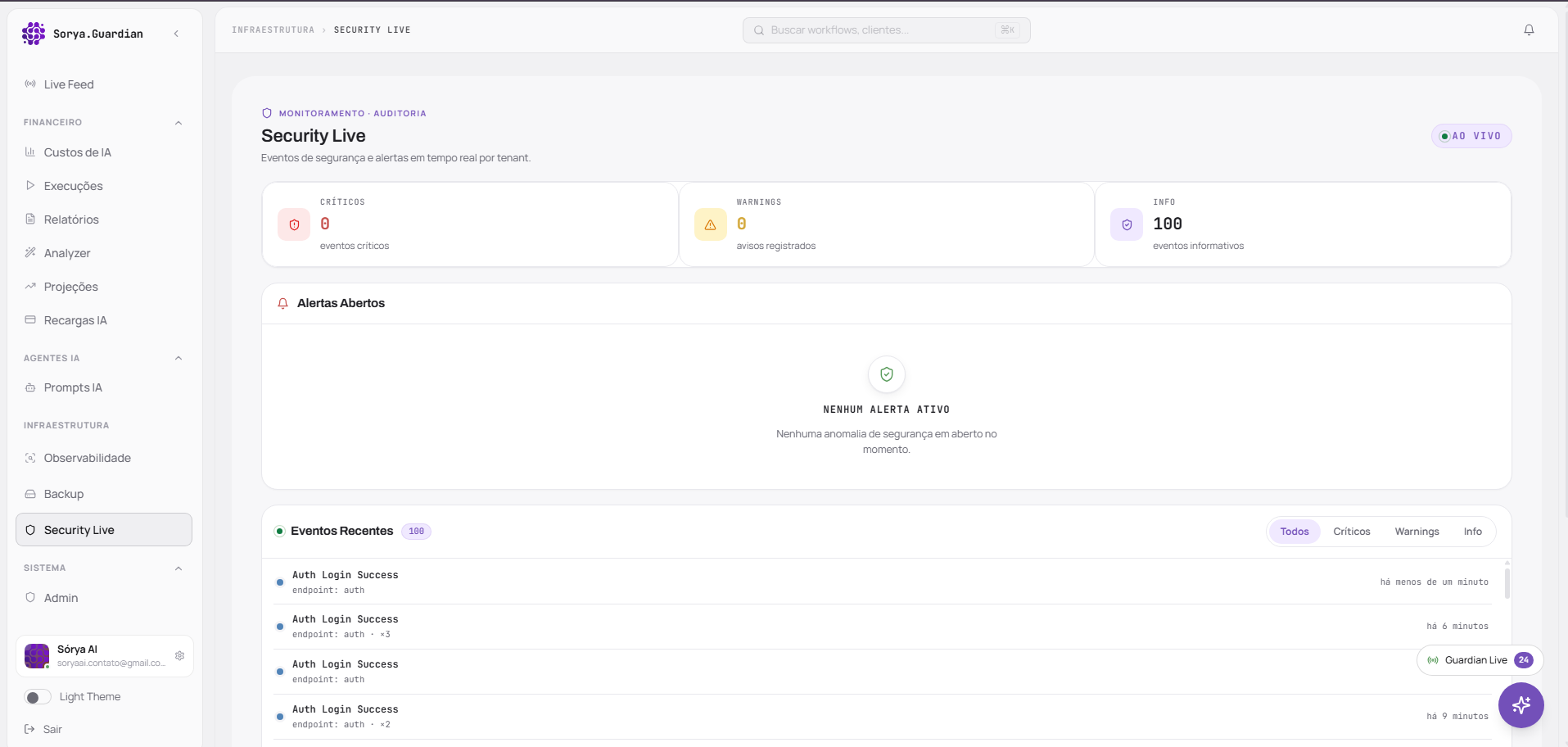Click the Sorya.Guardian logo icon

[34, 34]
